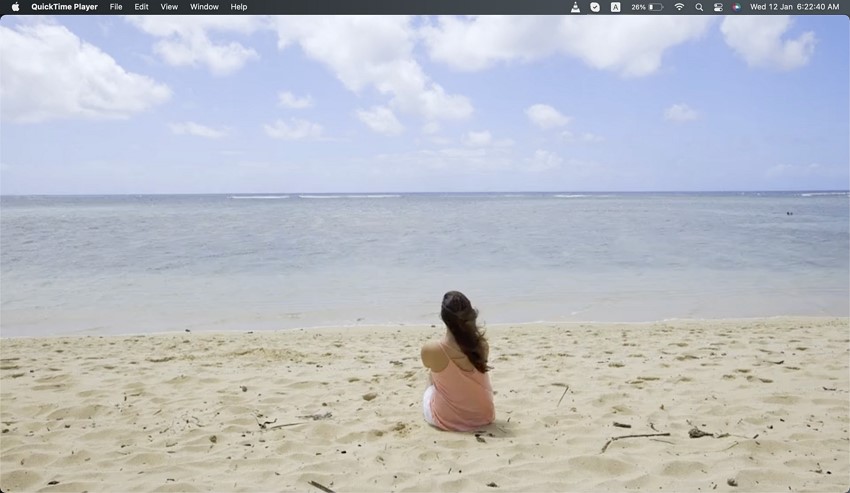Open Spotlight search
The image size is (850, 493).
(x=699, y=7)
